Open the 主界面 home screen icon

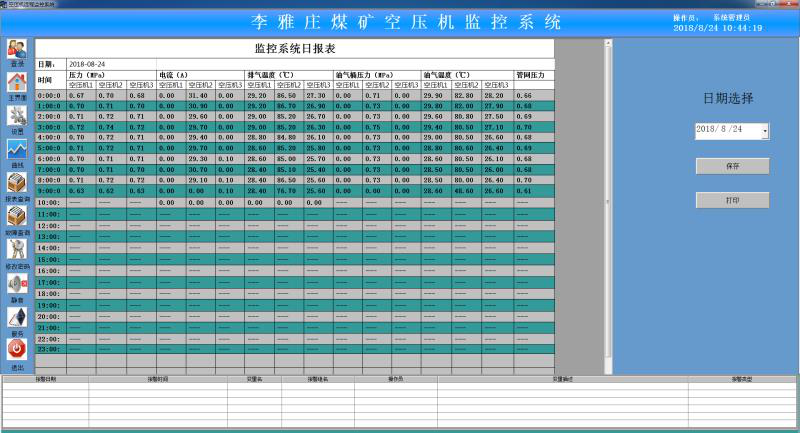(x=17, y=83)
